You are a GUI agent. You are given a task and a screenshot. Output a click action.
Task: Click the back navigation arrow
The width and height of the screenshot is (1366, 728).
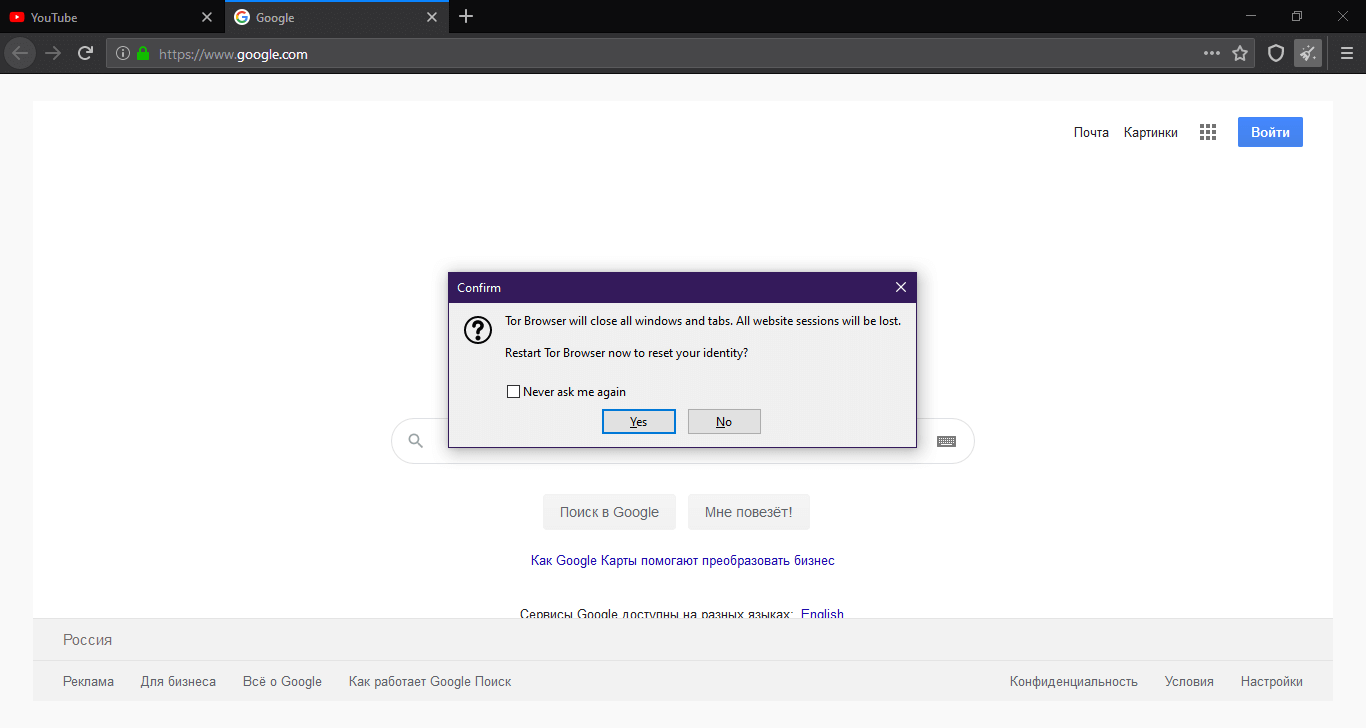point(20,53)
